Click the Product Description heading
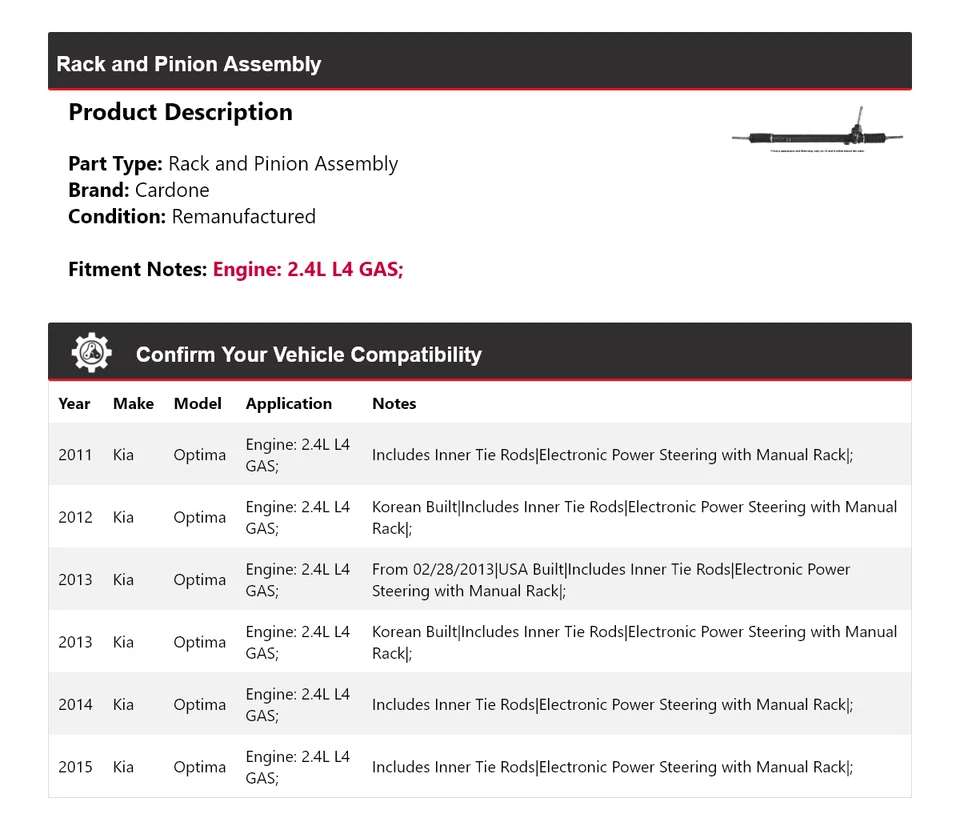This screenshot has height=830, width=960. (x=180, y=112)
